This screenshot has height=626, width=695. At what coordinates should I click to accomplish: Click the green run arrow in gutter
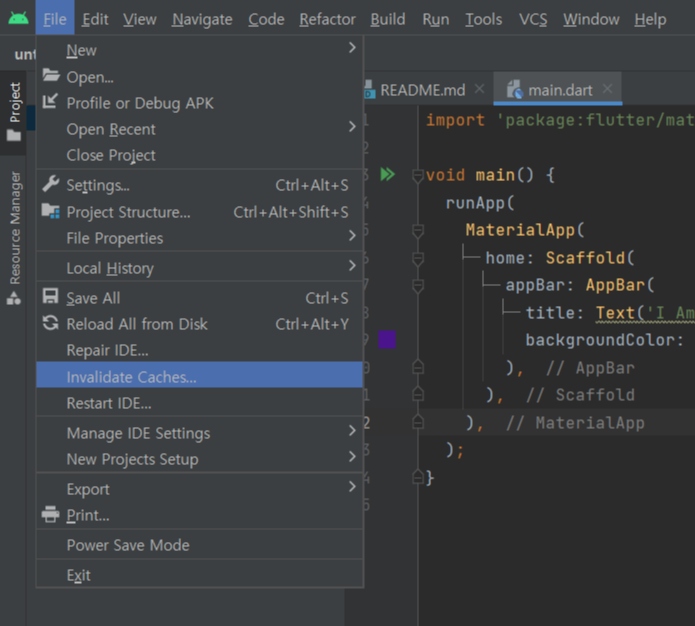[387, 174]
